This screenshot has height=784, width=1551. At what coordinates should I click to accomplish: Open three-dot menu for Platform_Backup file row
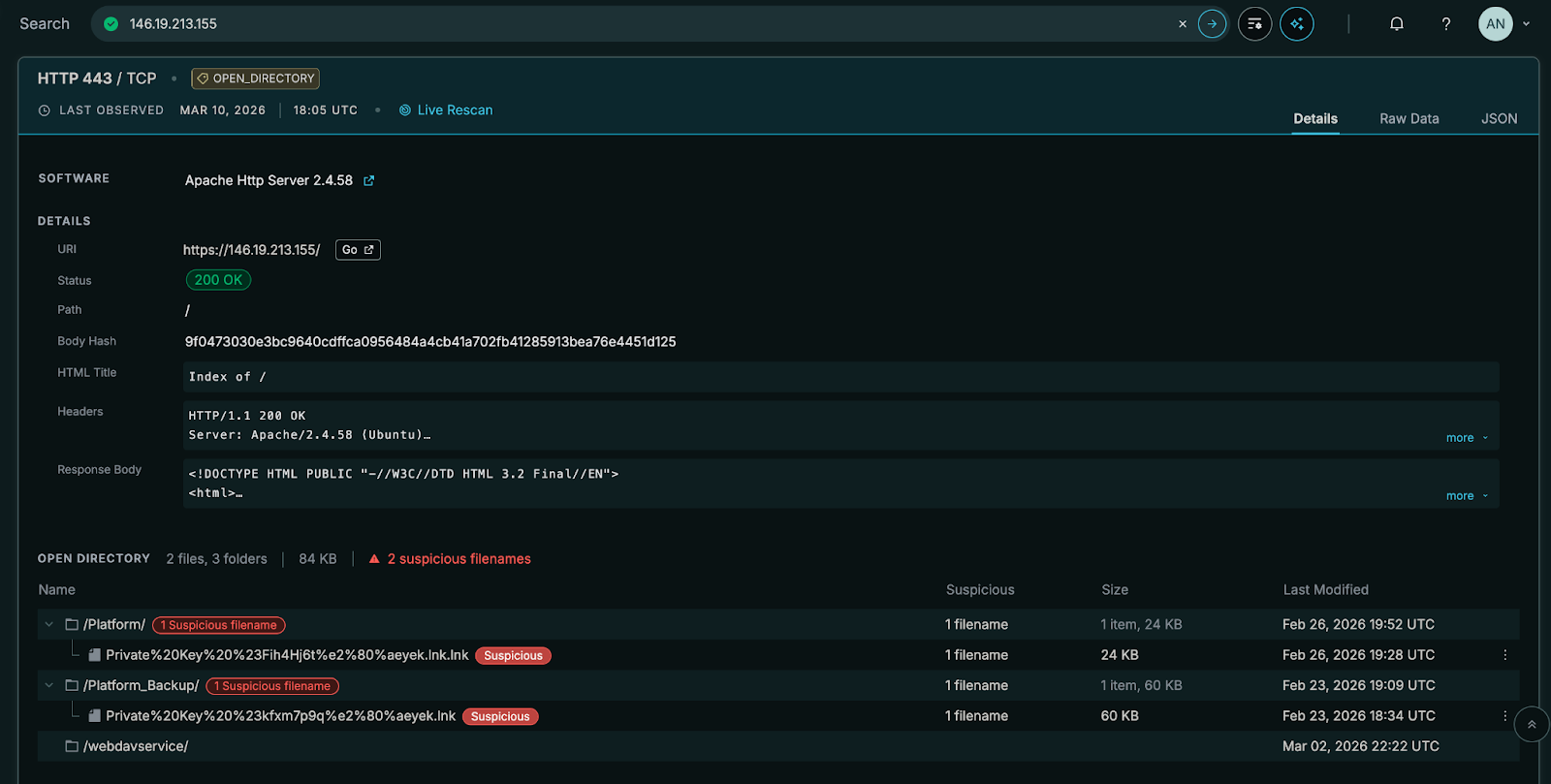coord(1504,716)
